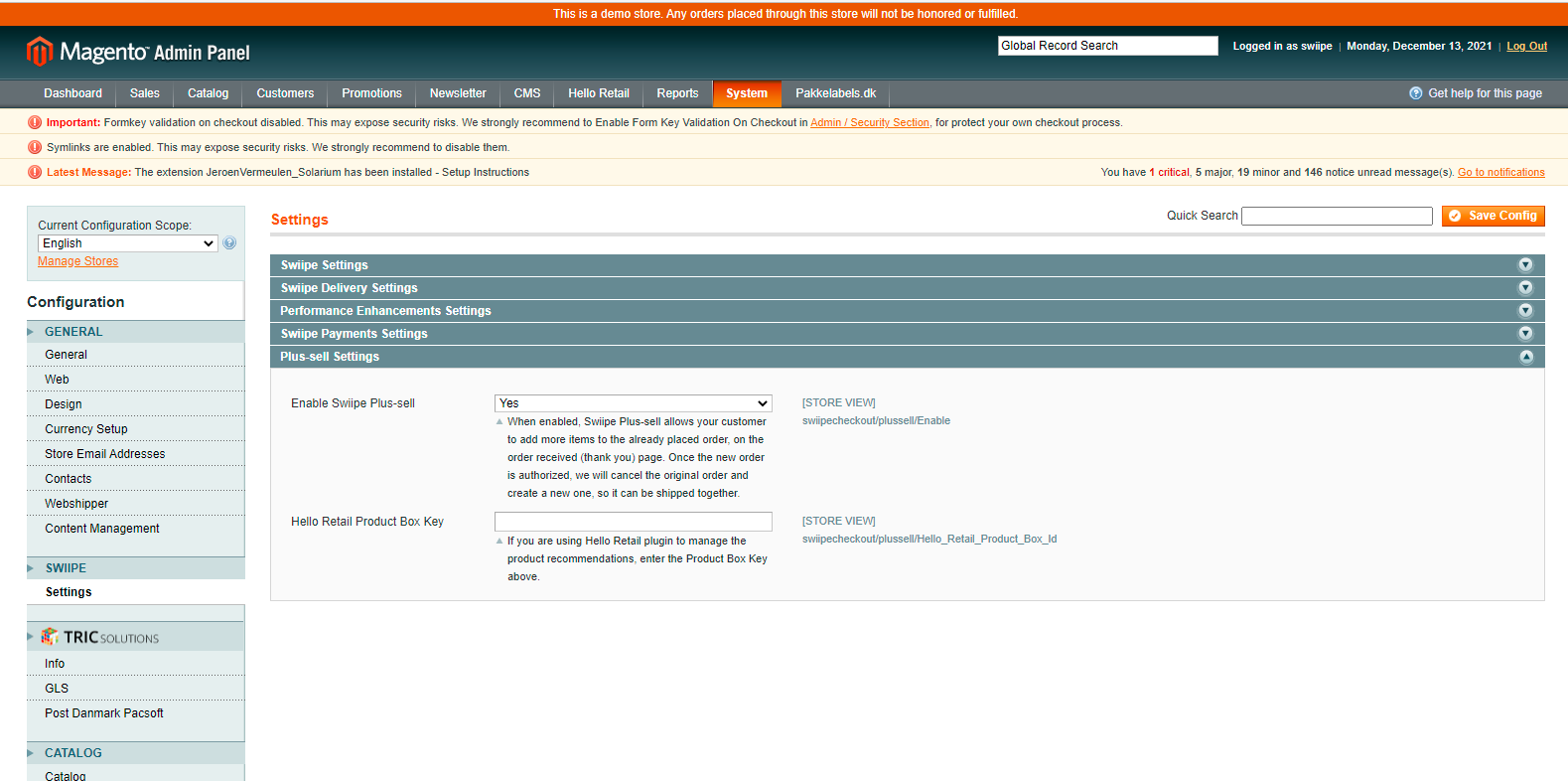Viewport: 1568px width, 781px height.
Task: Click the TRIC Solutions logo in sidebar
Action: tap(101, 637)
